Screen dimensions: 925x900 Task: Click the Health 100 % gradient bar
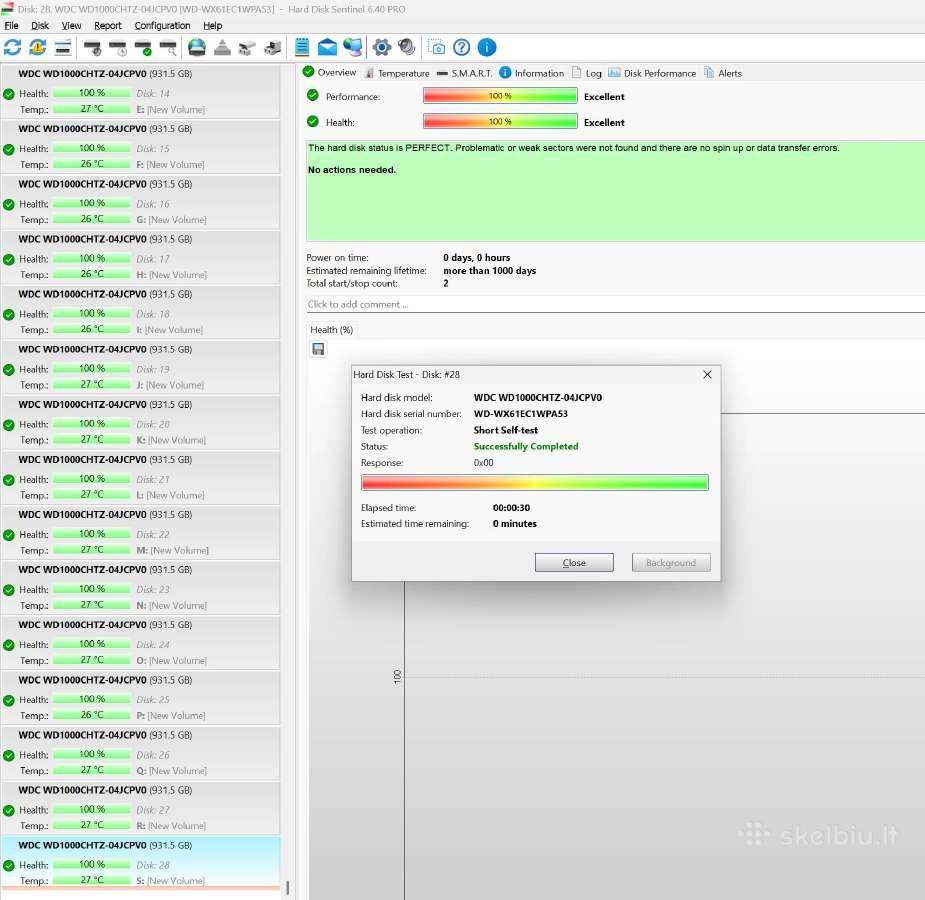point(500,121)
